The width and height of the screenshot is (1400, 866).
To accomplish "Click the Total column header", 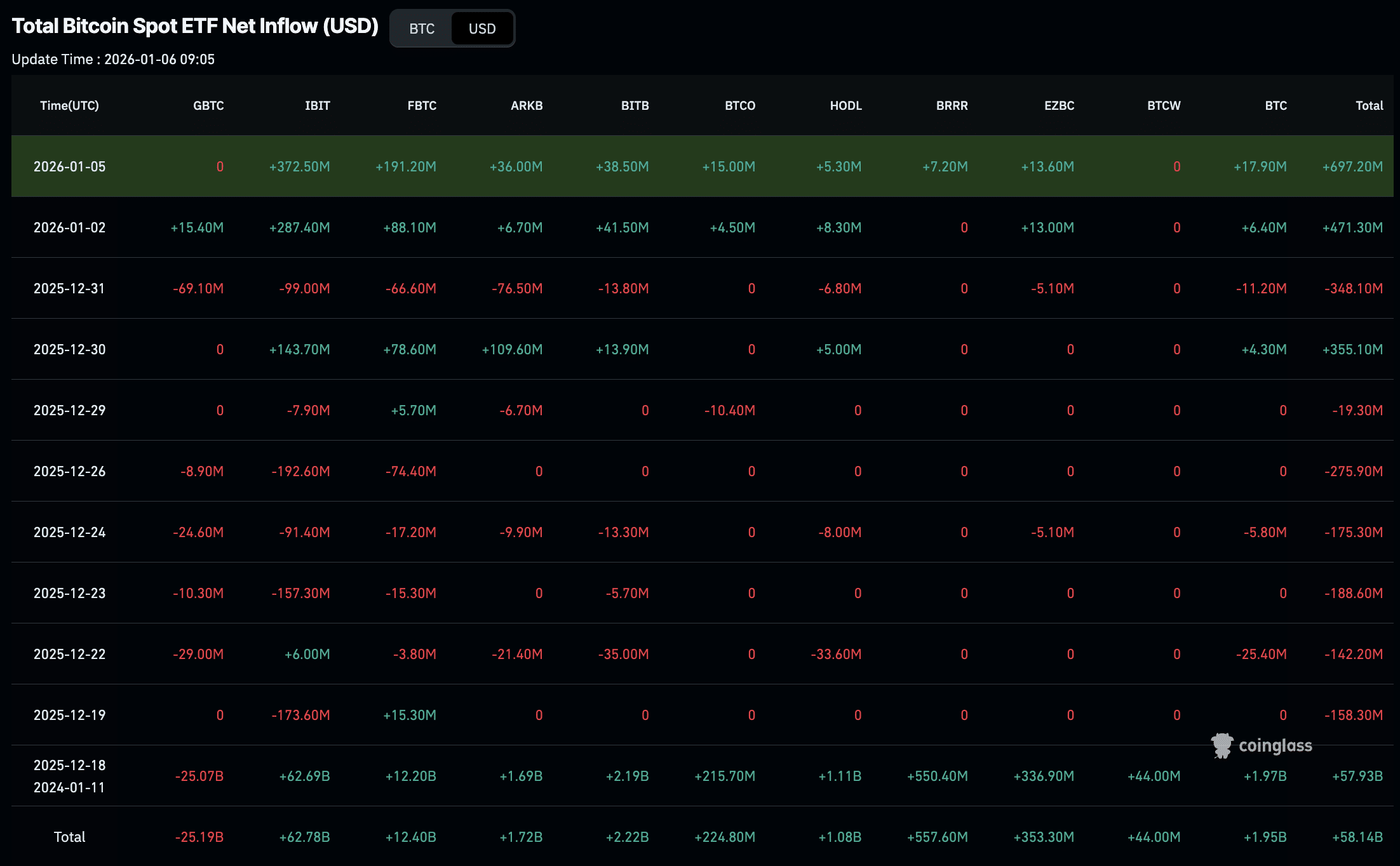I will click(1369, 105).
